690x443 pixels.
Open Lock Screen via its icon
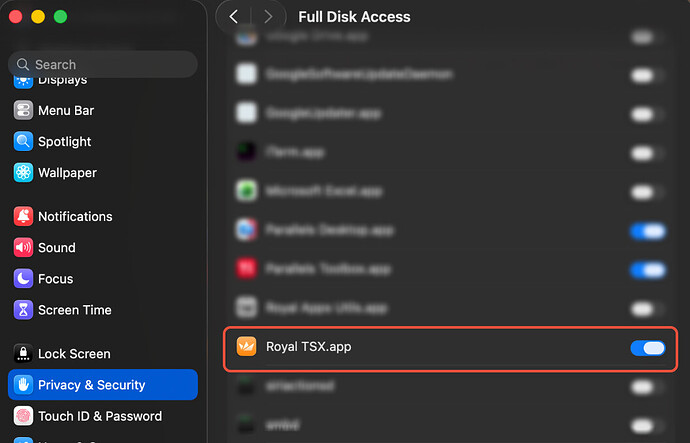point(23,354)
